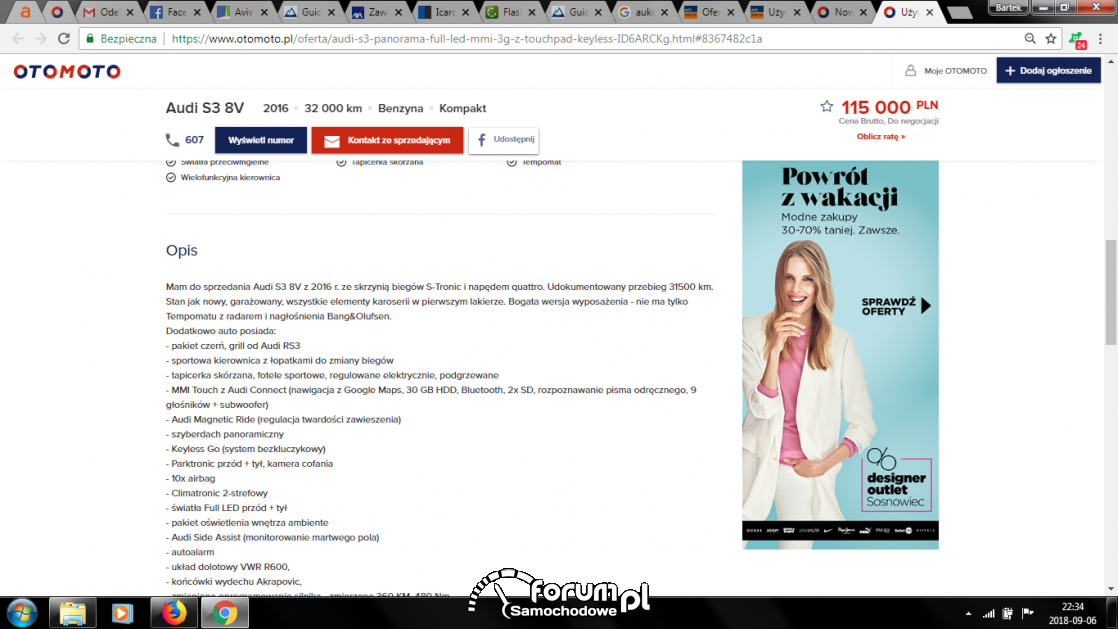The height and width of the screenshot is (629, 1118).
Task: Click the taskbar clock showing 22:34
Action: point(1072,613)
